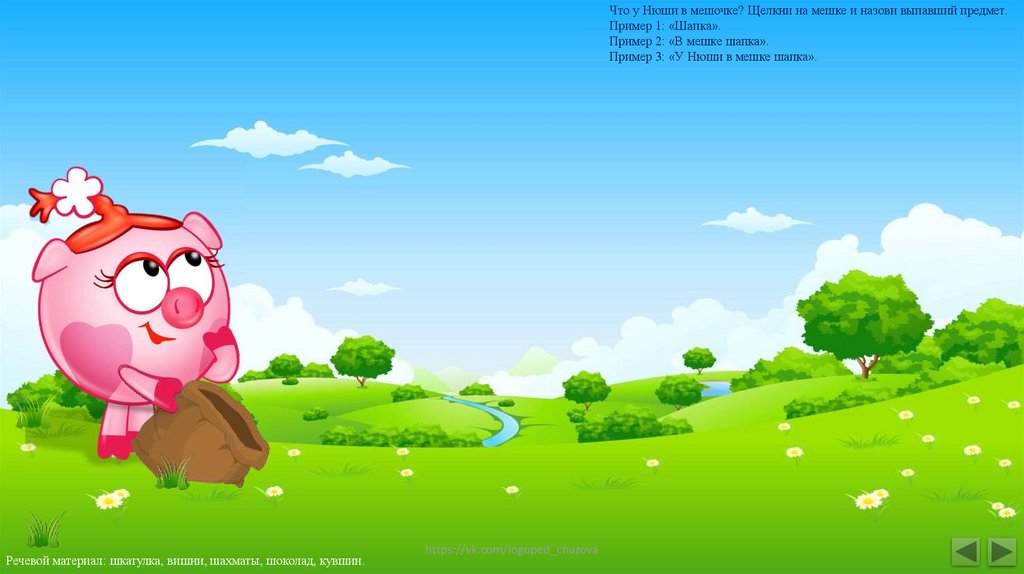Select the line 'Пример 2: «В мешке шапка».'
The image size is (1024, 574).
pyautogui.click(x=688, y=41)
